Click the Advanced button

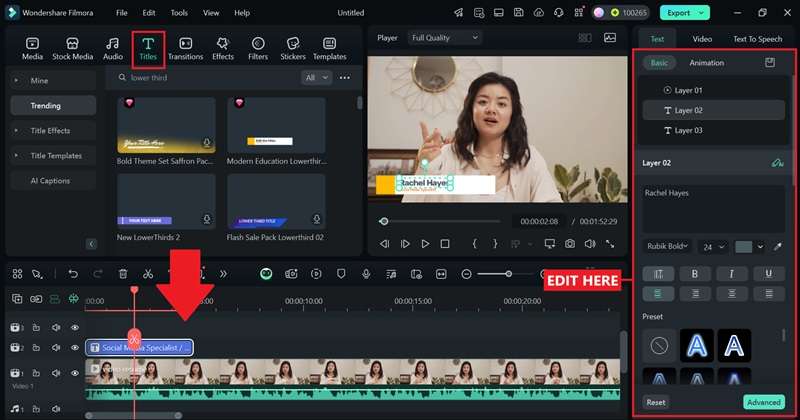point(764,402)
